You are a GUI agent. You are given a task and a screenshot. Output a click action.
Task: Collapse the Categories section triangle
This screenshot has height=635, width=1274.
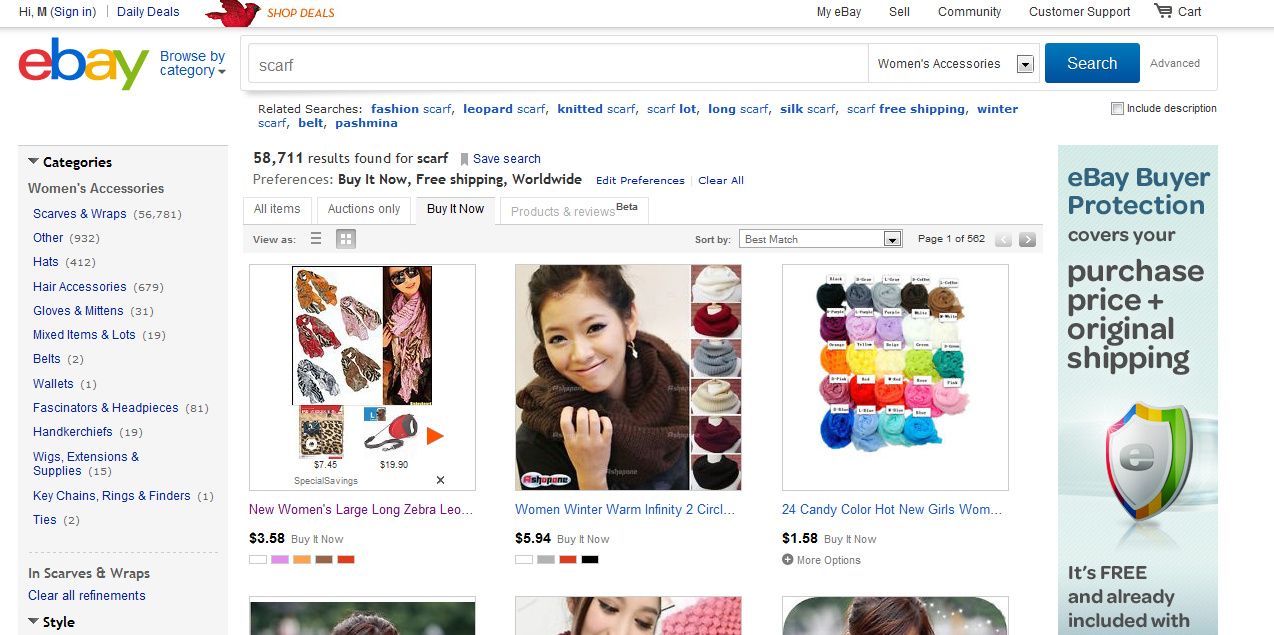pyautogui.click(x=33, y=161)
